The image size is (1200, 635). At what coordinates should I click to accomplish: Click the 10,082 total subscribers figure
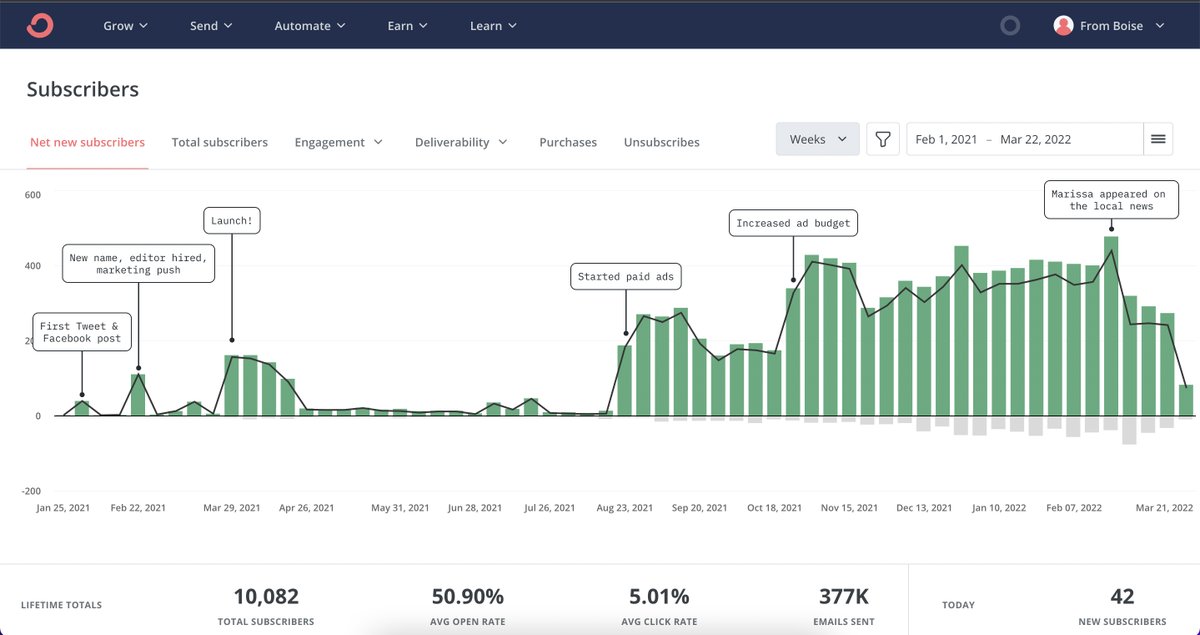266,597
